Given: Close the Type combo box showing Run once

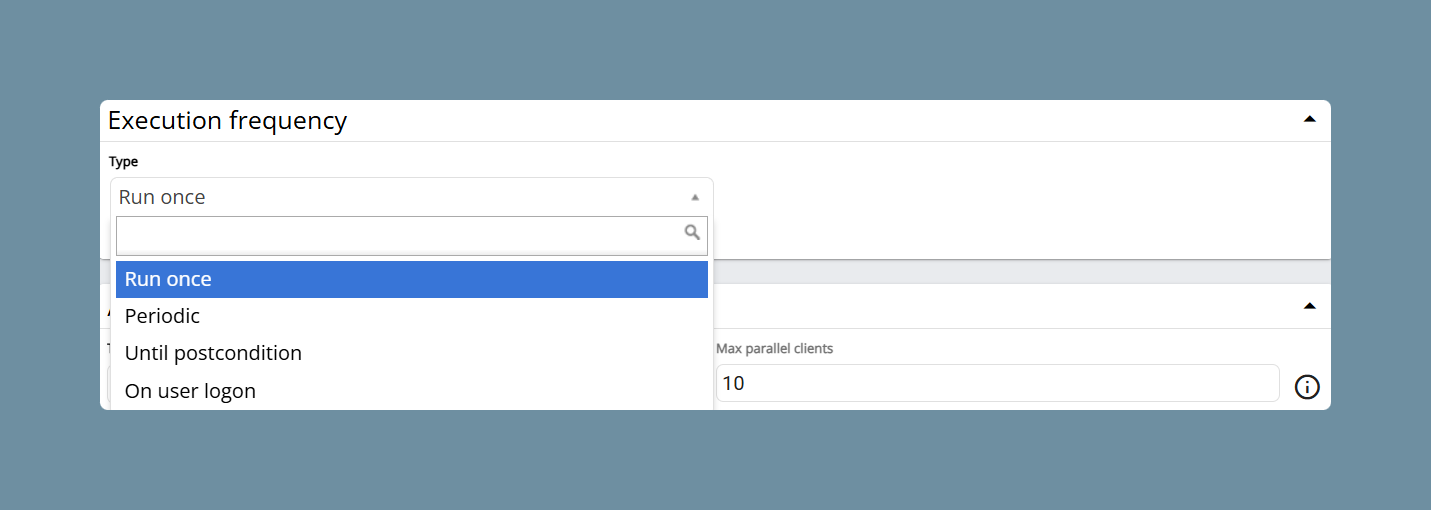Looking at the screenshot, I should click(412, 197).
